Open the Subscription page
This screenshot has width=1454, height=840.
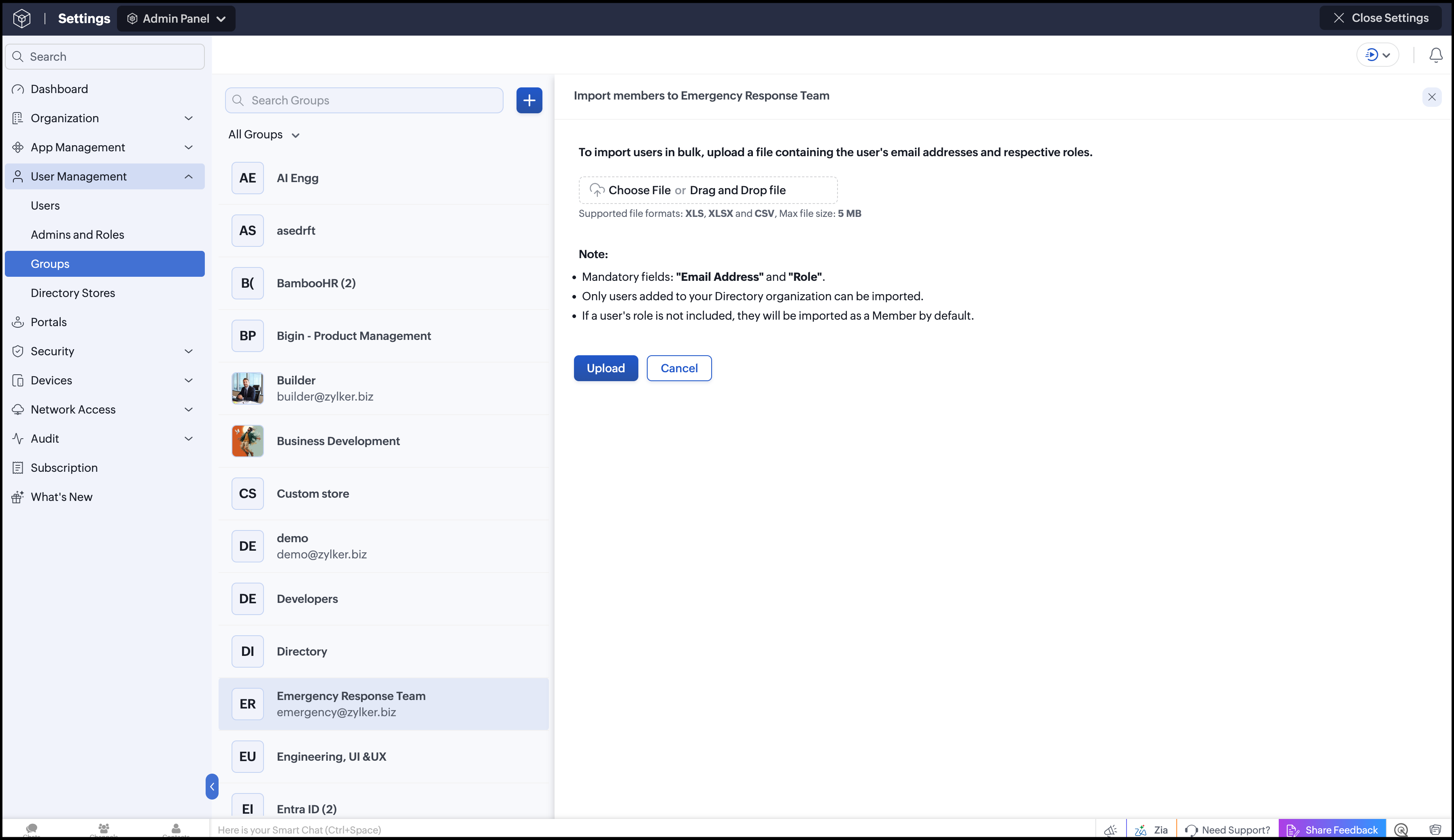(105, 468)
